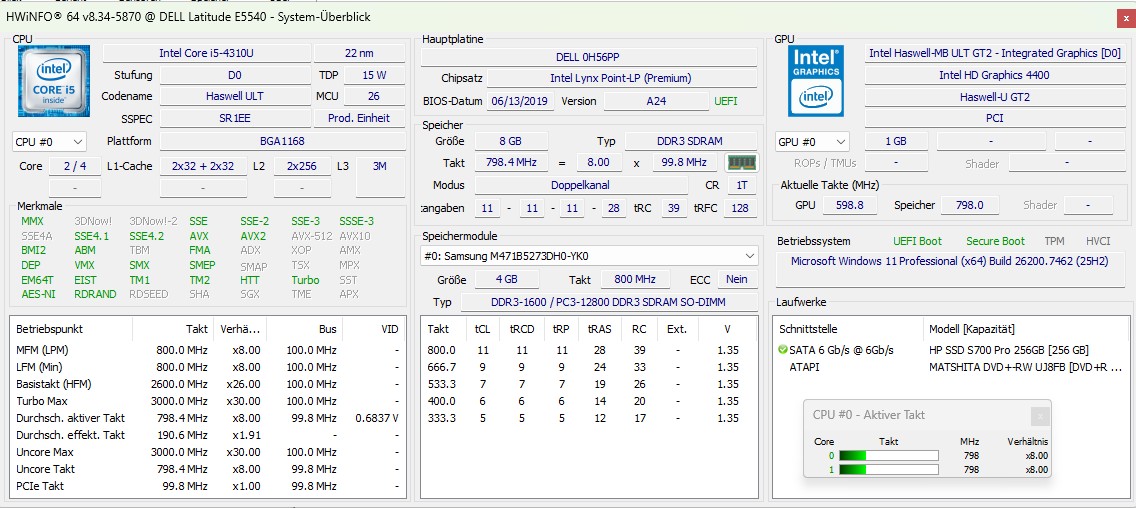Click the Schnittstelle column header
This screenshot has width=1136, height=508.
coord(808,329)
